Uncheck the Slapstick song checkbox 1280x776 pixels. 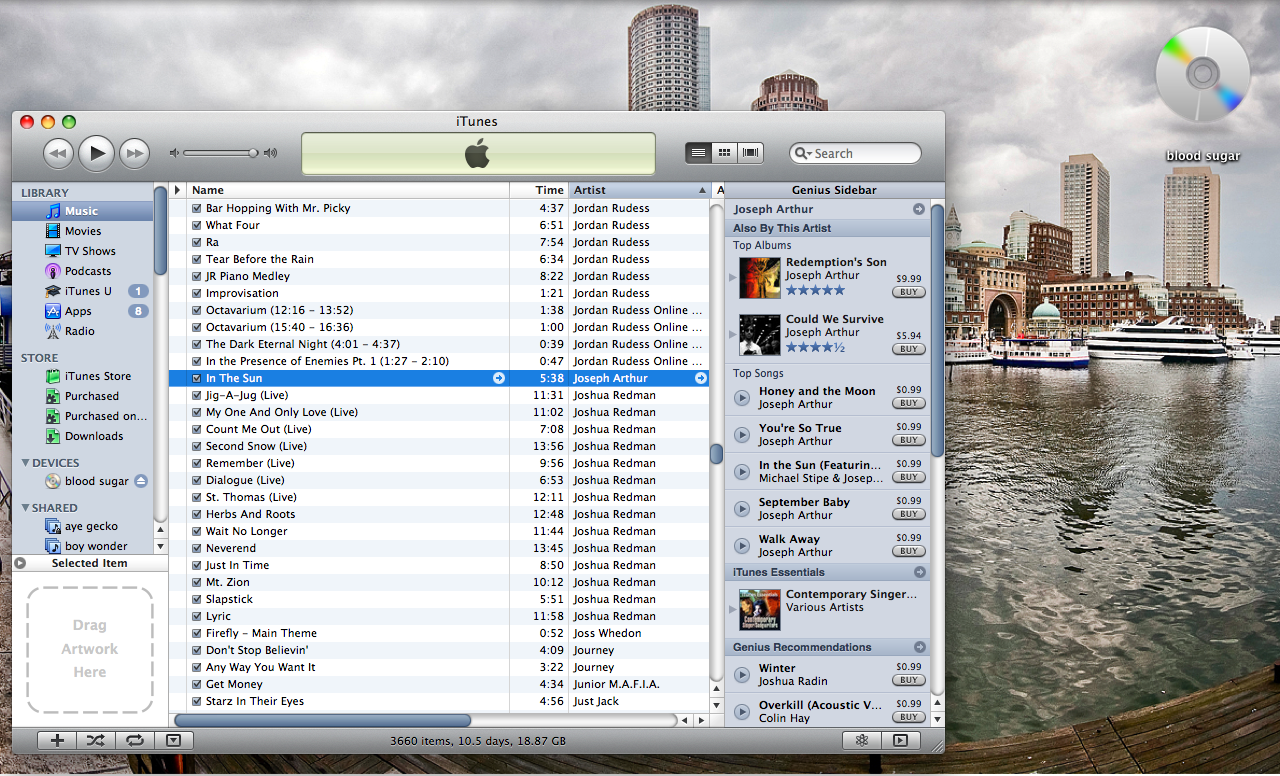point(197,599)
